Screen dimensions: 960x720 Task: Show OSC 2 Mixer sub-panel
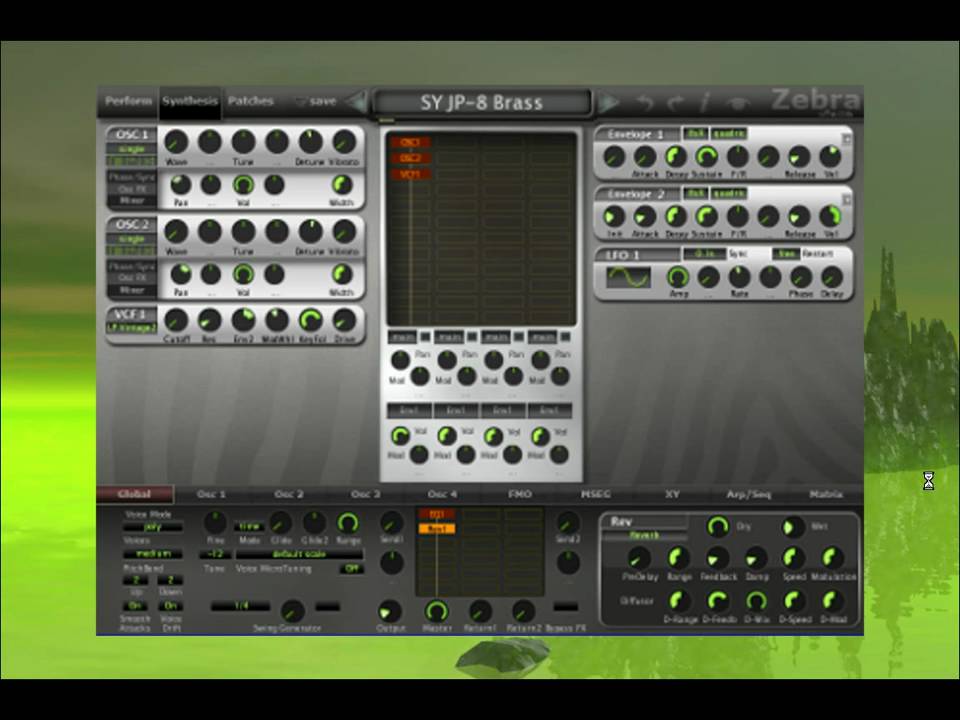pos(132,290)
